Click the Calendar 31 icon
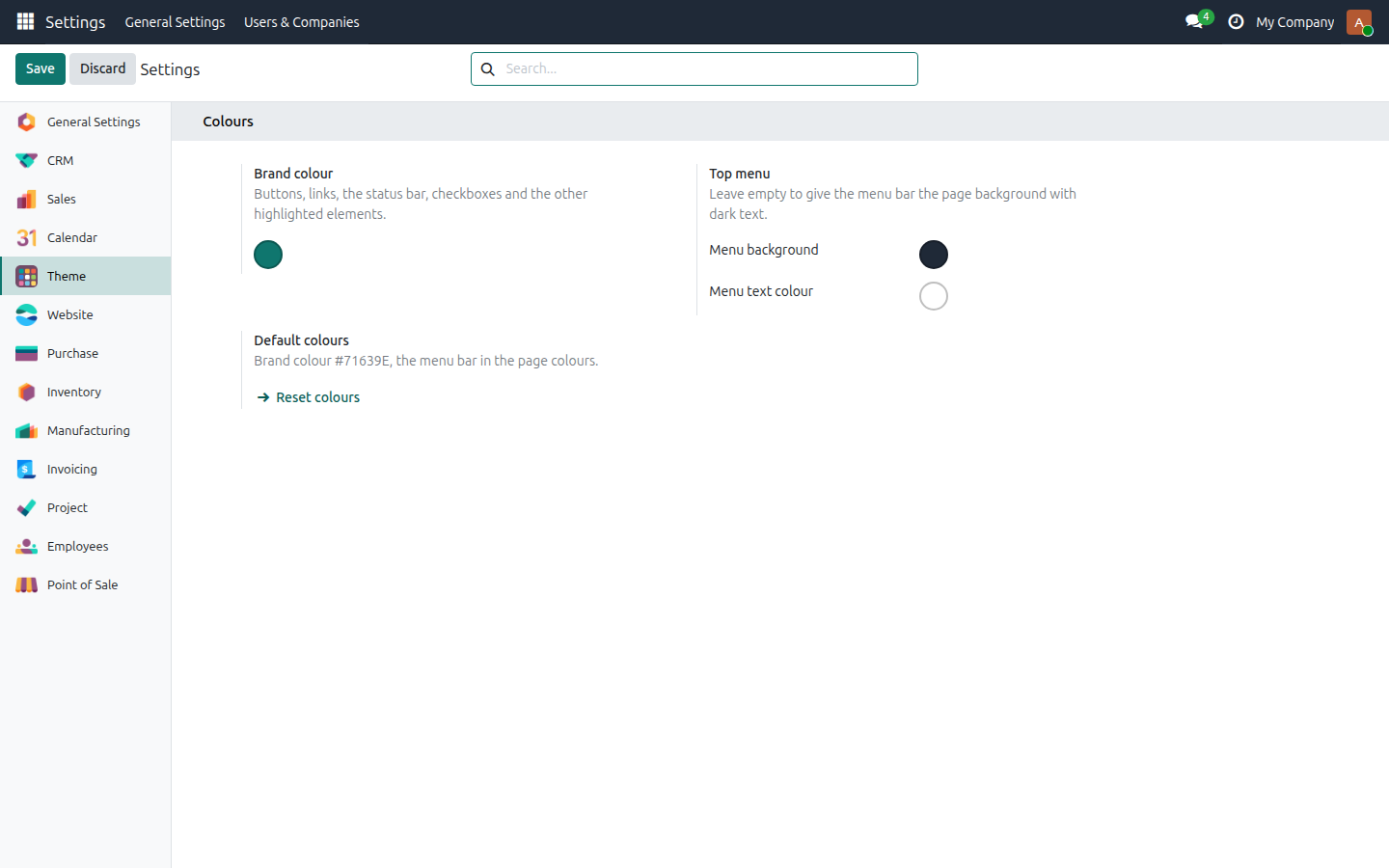Image resolution: width=1389 pixels, height=868 pixels. 27,237
